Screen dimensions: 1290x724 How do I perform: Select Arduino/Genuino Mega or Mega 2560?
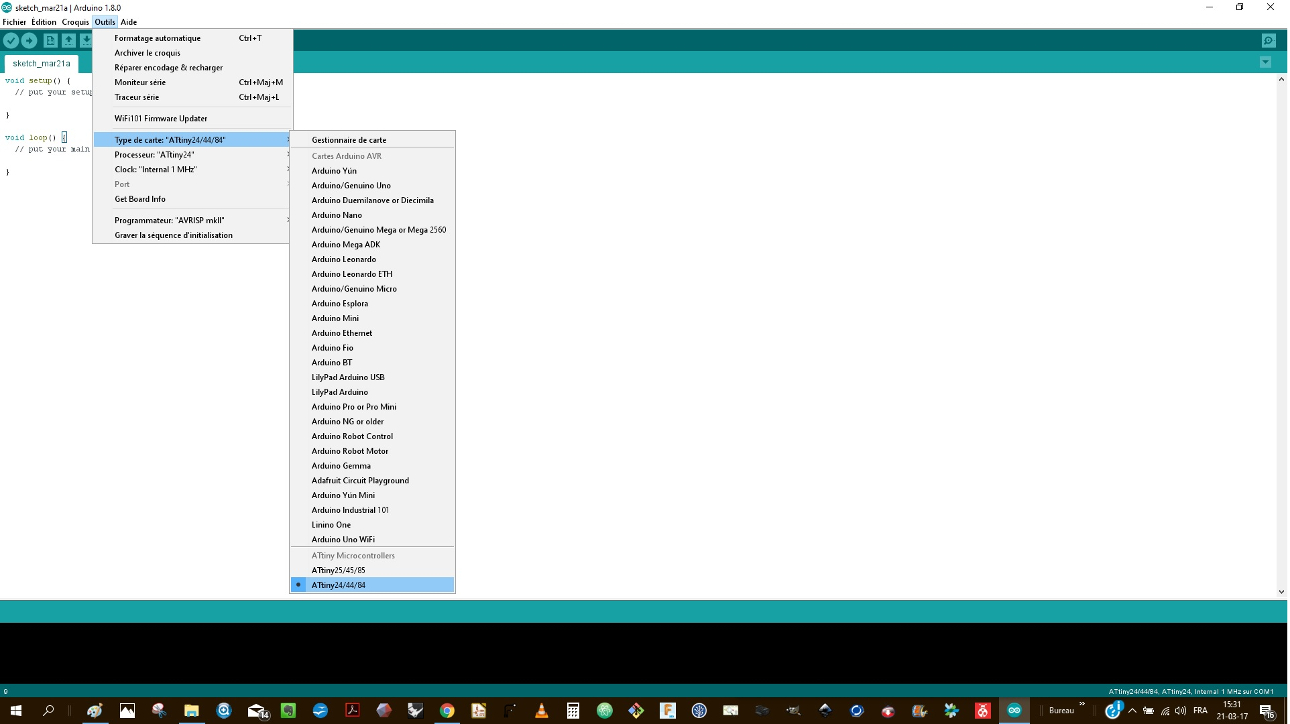point(372,230)
